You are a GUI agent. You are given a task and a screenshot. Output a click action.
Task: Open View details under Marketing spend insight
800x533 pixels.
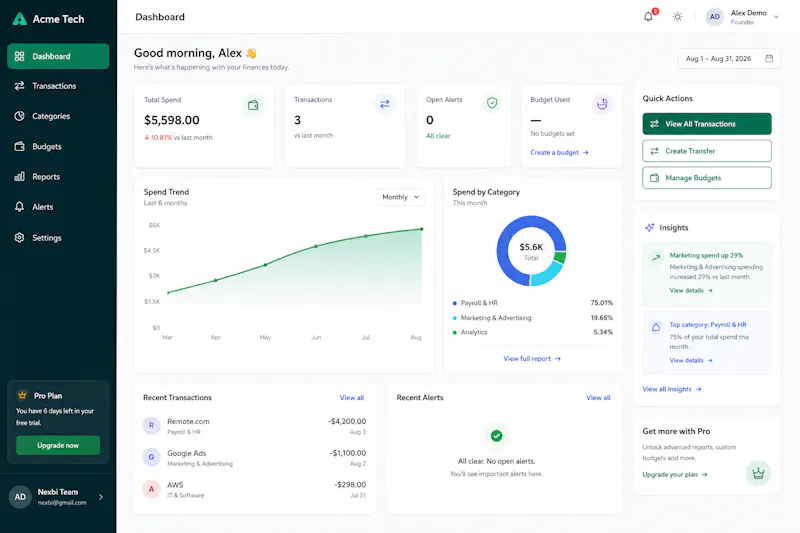(691, 291)
